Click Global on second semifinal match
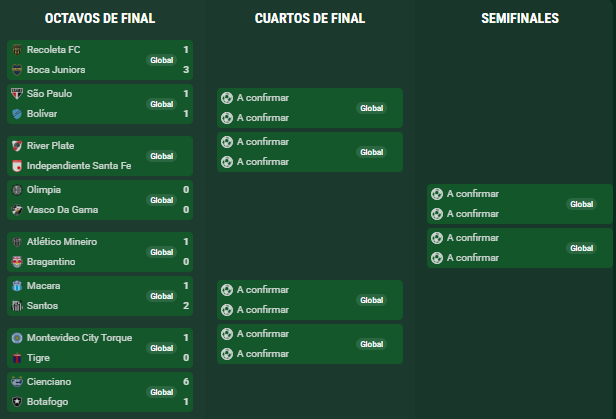Image resolution: width=616 pixels, height=419 pixels. click(581, 248)
